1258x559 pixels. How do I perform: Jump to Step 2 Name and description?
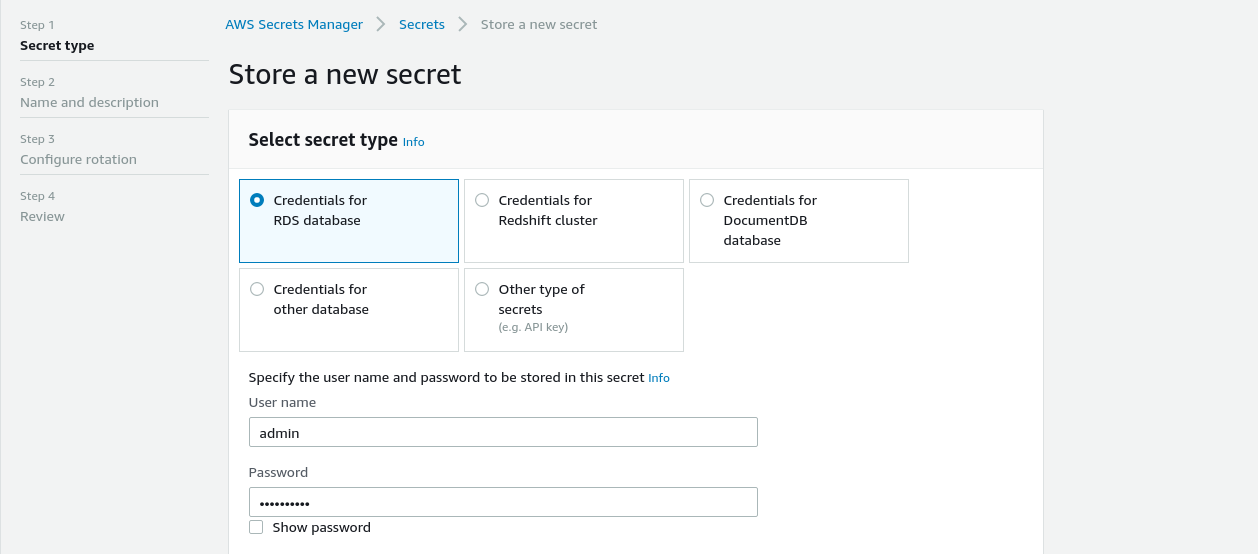pos(89,102)
